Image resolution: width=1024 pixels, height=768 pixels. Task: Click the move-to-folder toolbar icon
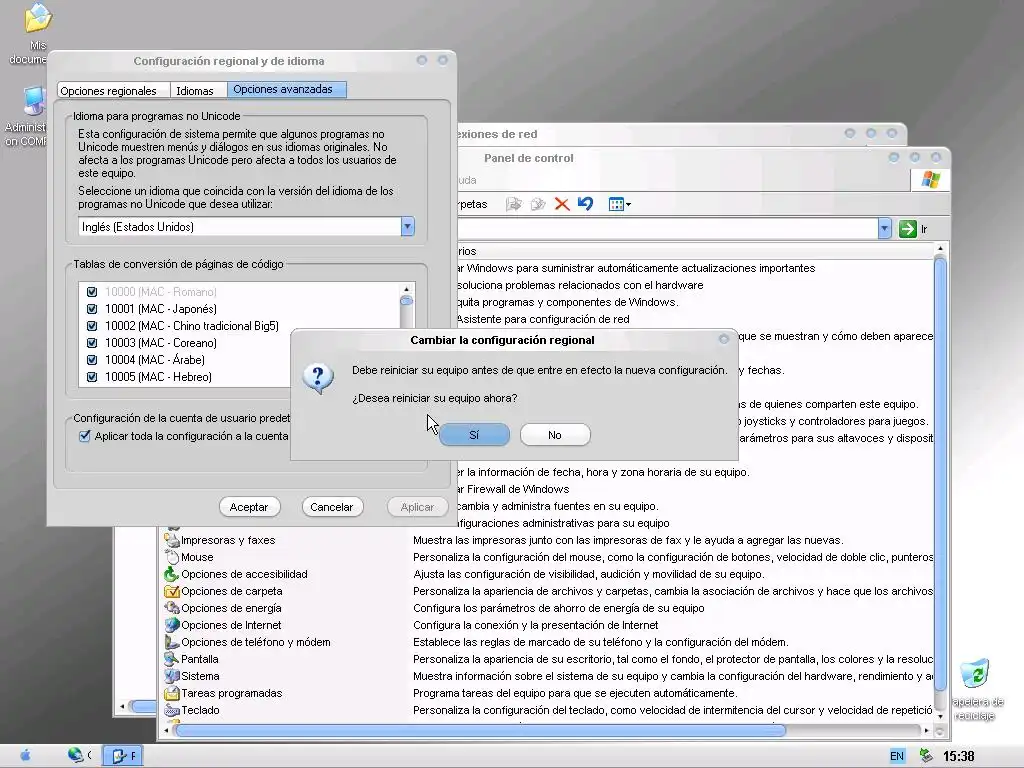click(514, 204)
